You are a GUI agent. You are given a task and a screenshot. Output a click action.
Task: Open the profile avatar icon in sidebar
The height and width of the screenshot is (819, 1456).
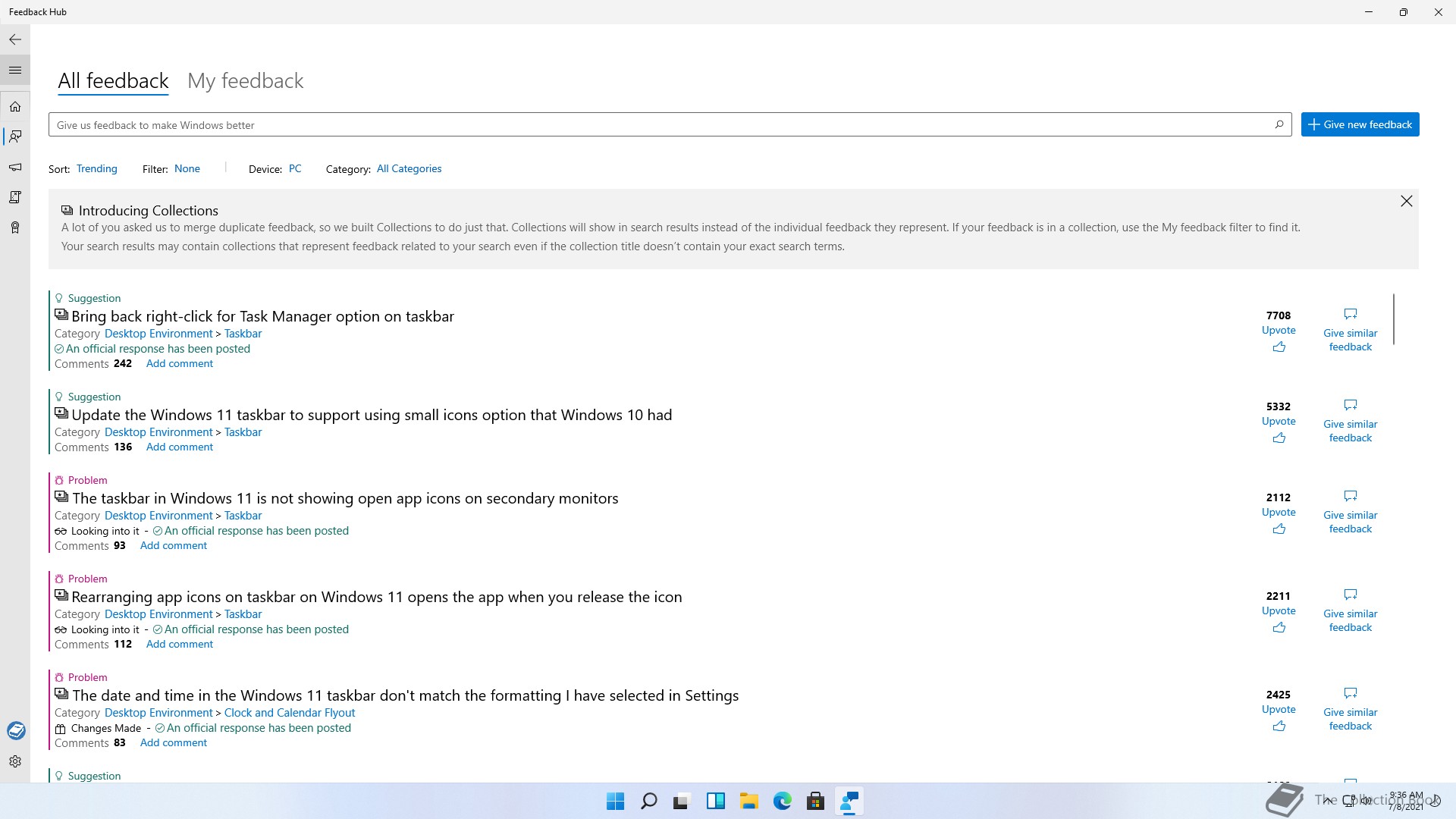click(16, 730)
